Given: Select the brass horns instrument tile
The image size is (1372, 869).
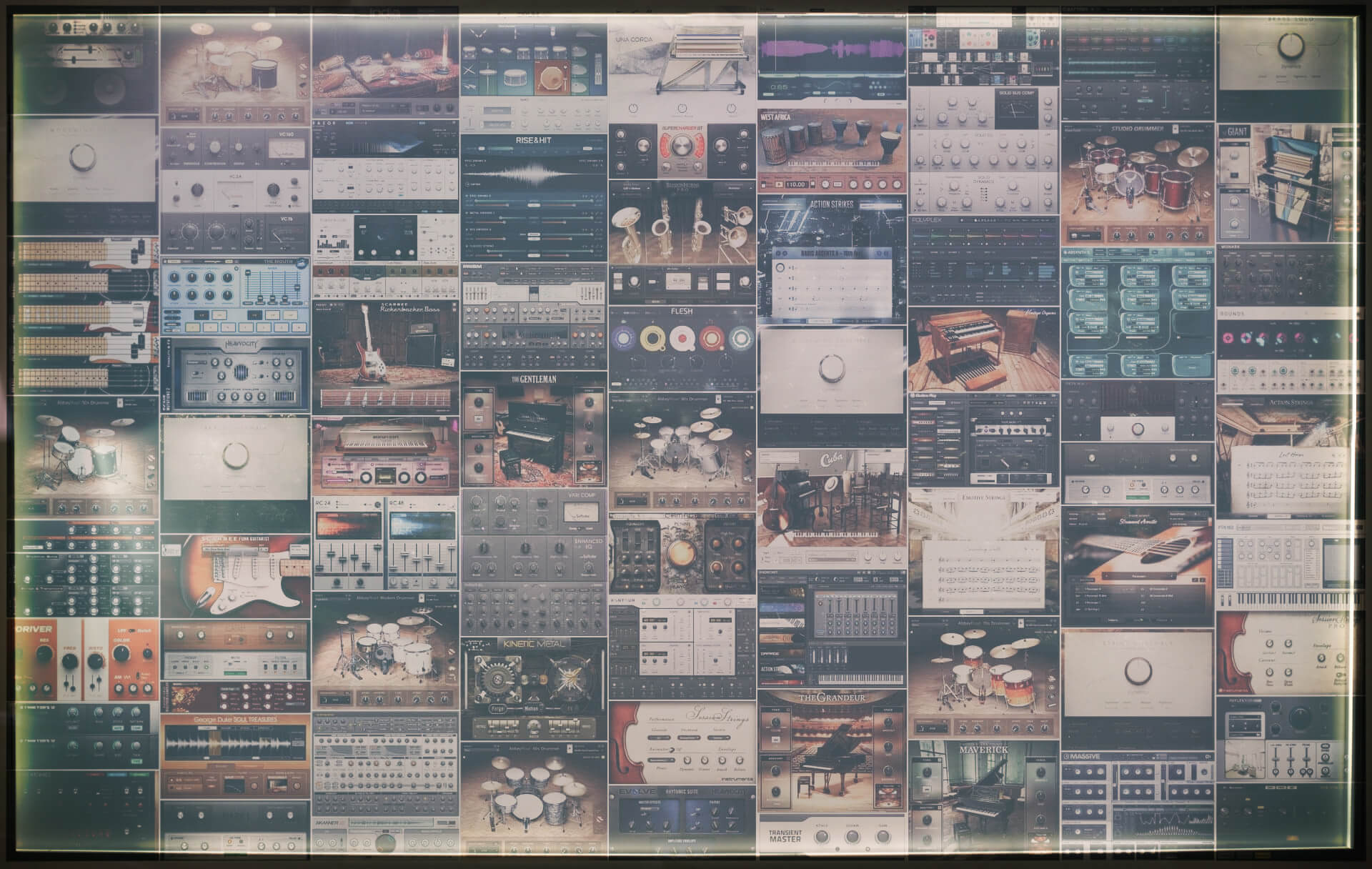Looking at the screenshot, I should pos(682,242).
